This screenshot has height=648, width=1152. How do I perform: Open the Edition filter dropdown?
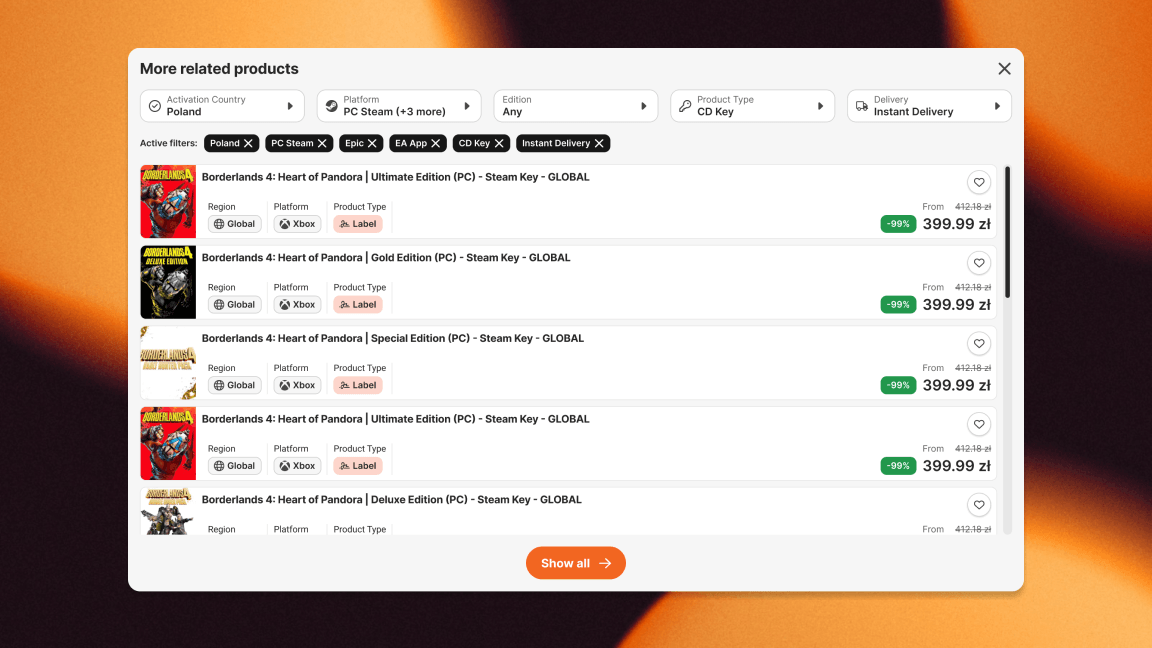coord(576,105)
